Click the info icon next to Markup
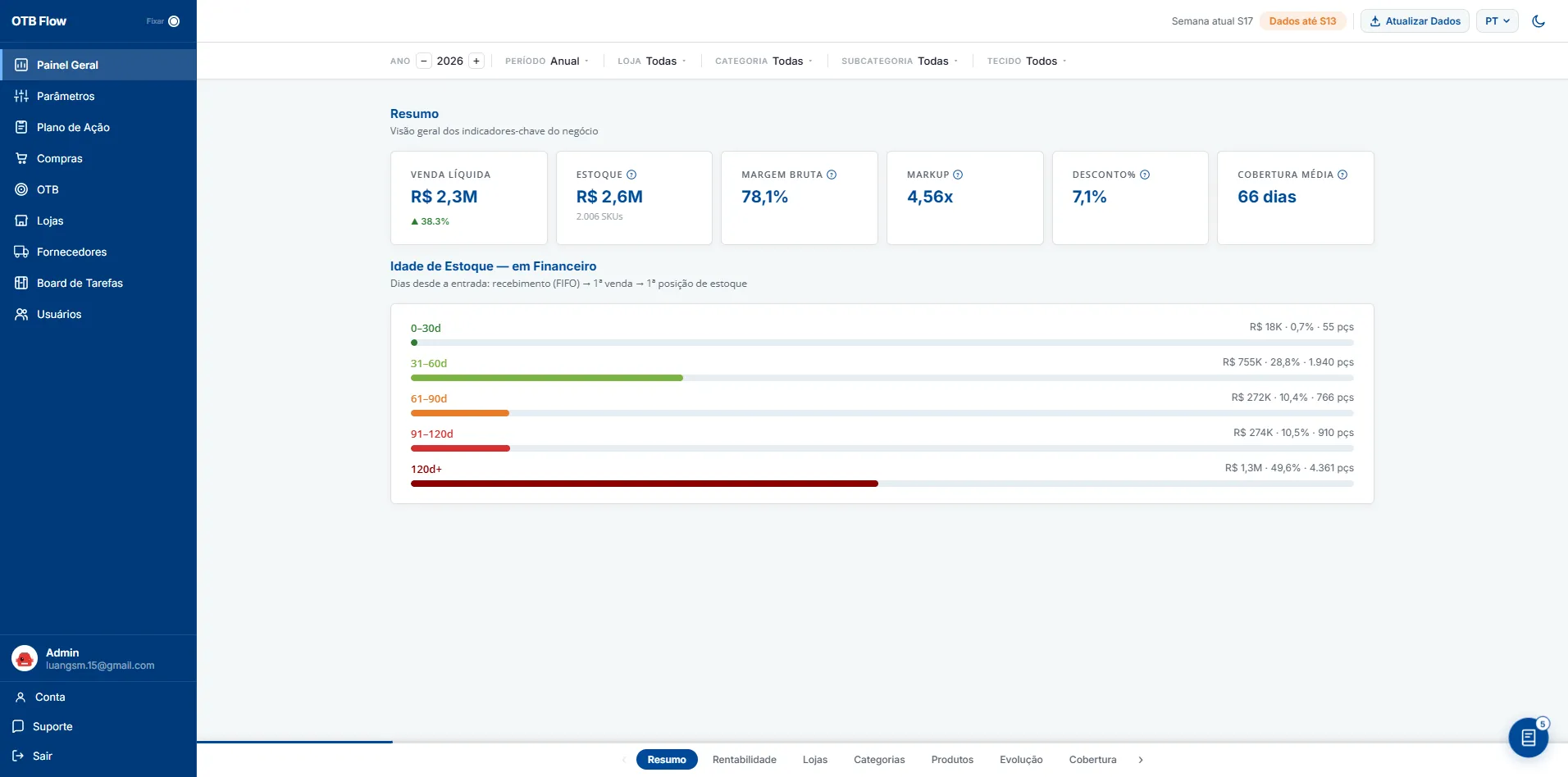The image size is (1568, 777). pyautogui.click(x=958, y=175)
